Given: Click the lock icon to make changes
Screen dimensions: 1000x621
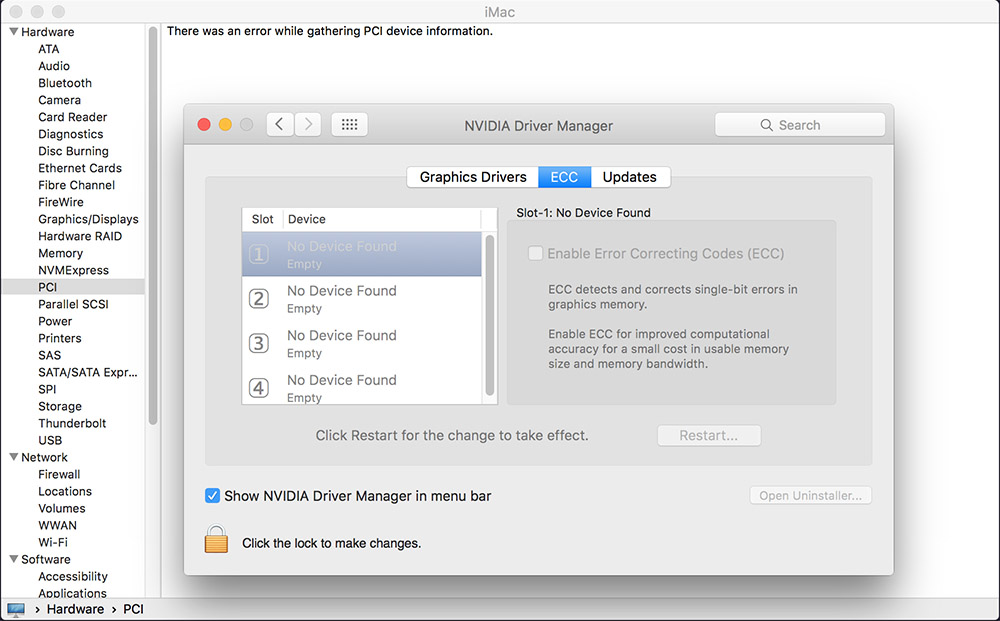Looking at the screenshot, I should pos(216,539).
